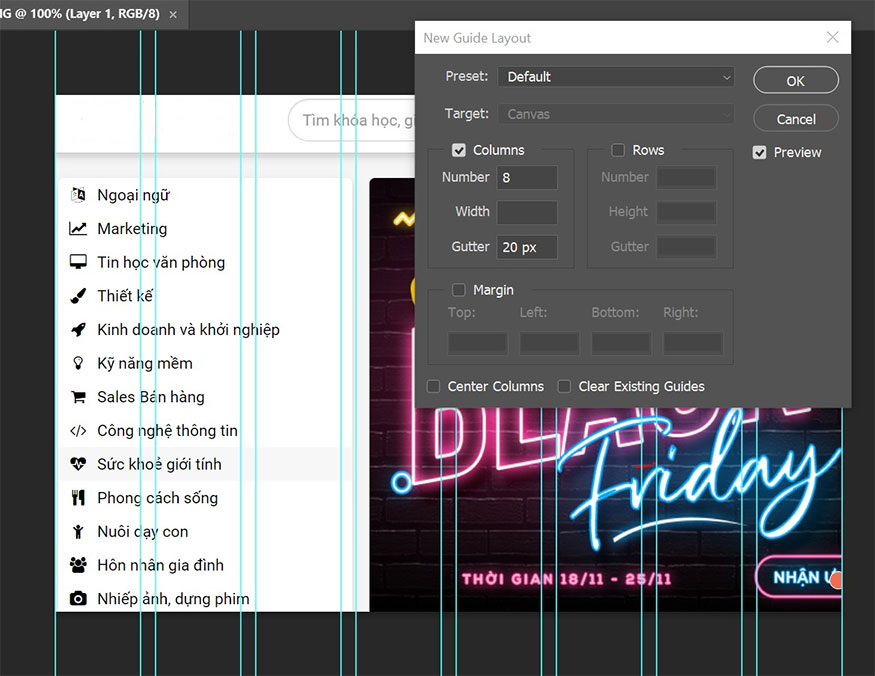Open the Target dropdown

pyautogui.click(x=615, y=114)
